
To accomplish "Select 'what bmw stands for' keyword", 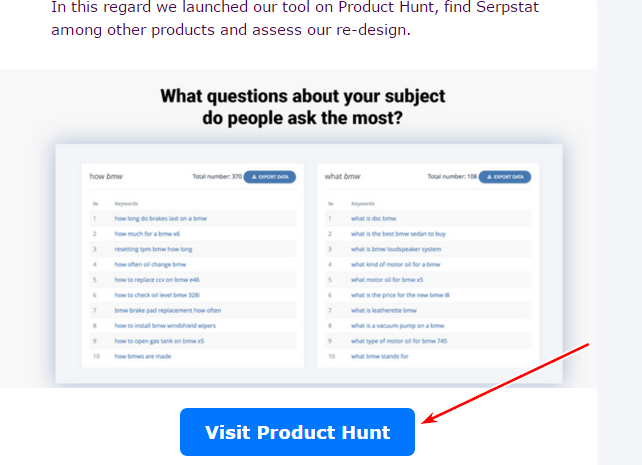I will click(380, 356).
